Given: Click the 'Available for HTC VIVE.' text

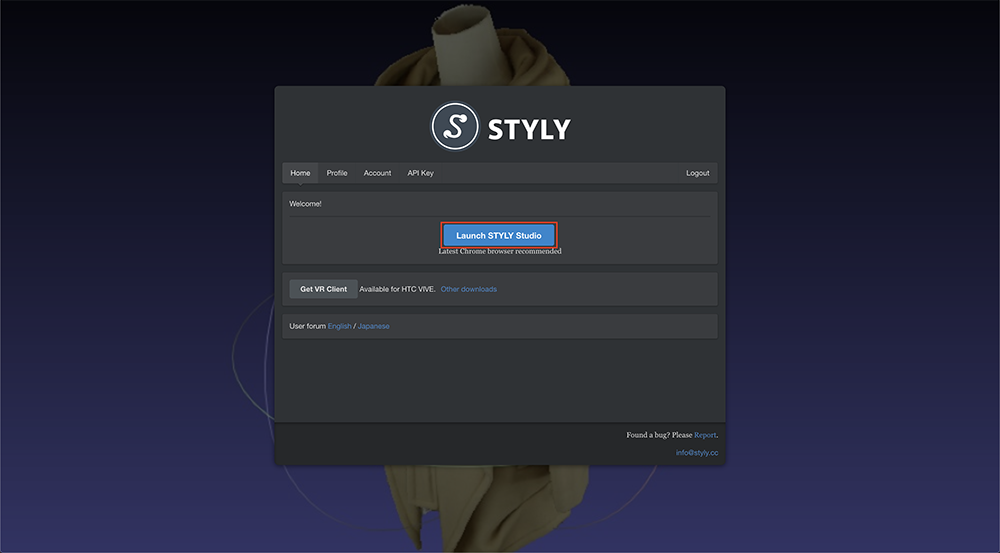Looking at the screenshot, I should click(397, 289).
